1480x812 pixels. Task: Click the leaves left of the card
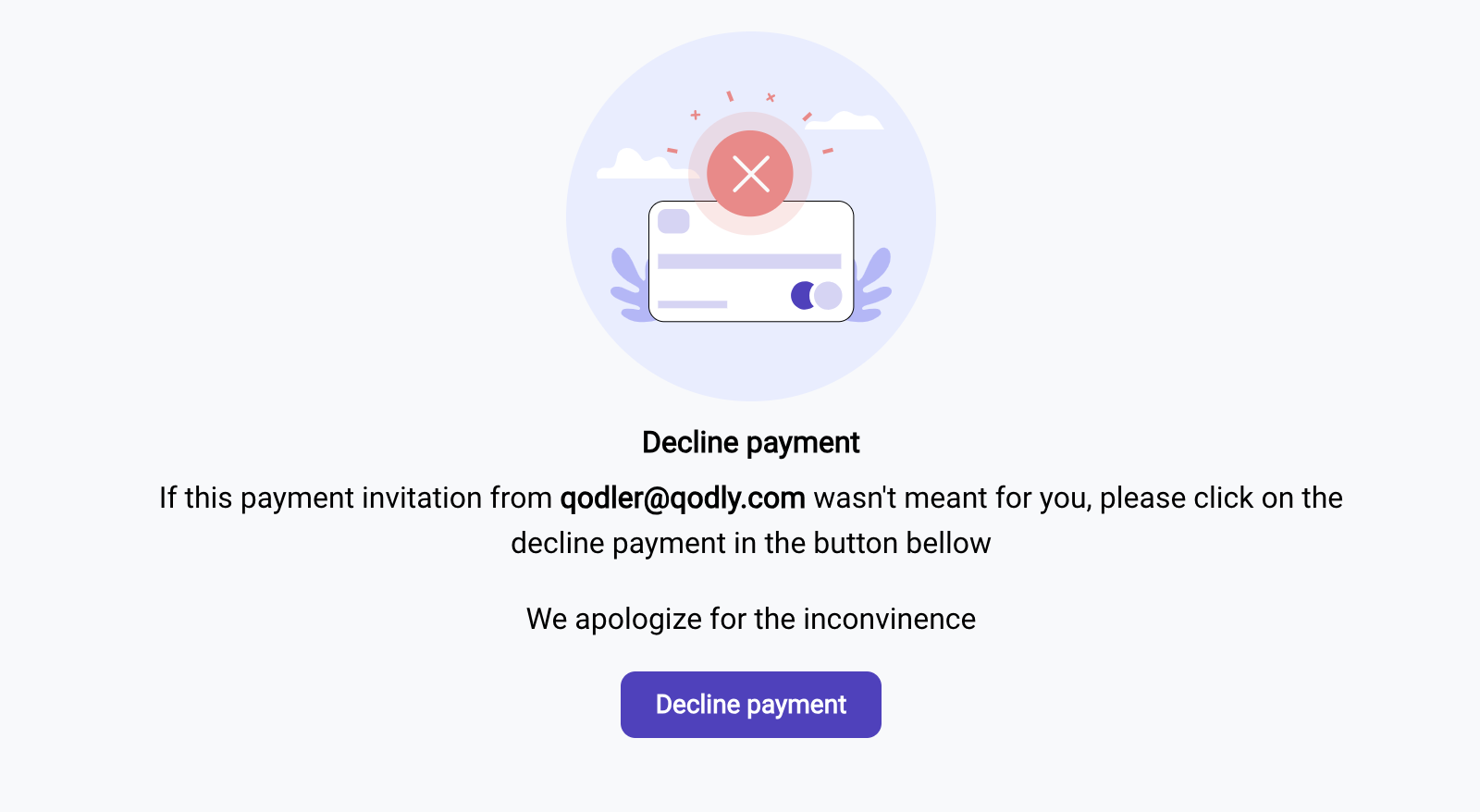click(631, 285)
